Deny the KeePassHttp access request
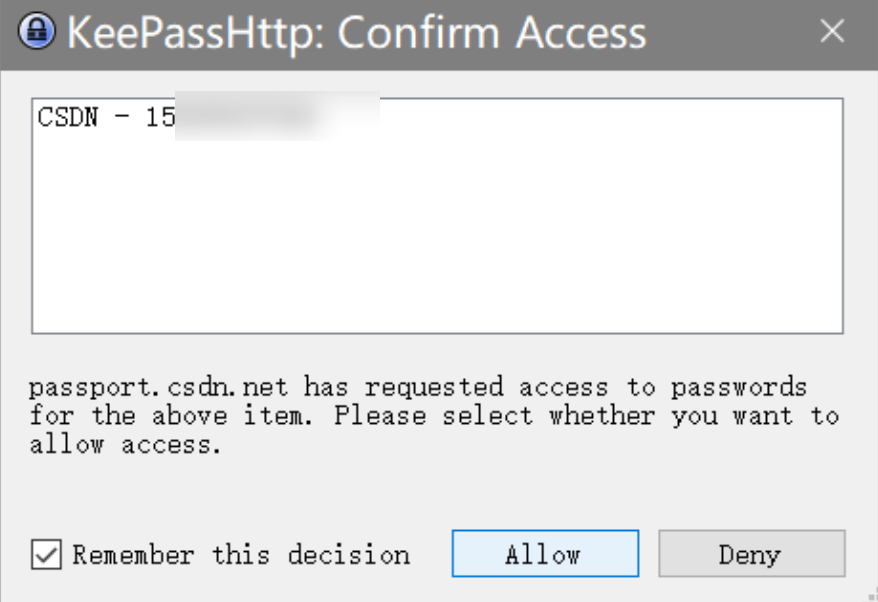Image resolution: width=878 pixels, height=602 pixels. (752, 553)
